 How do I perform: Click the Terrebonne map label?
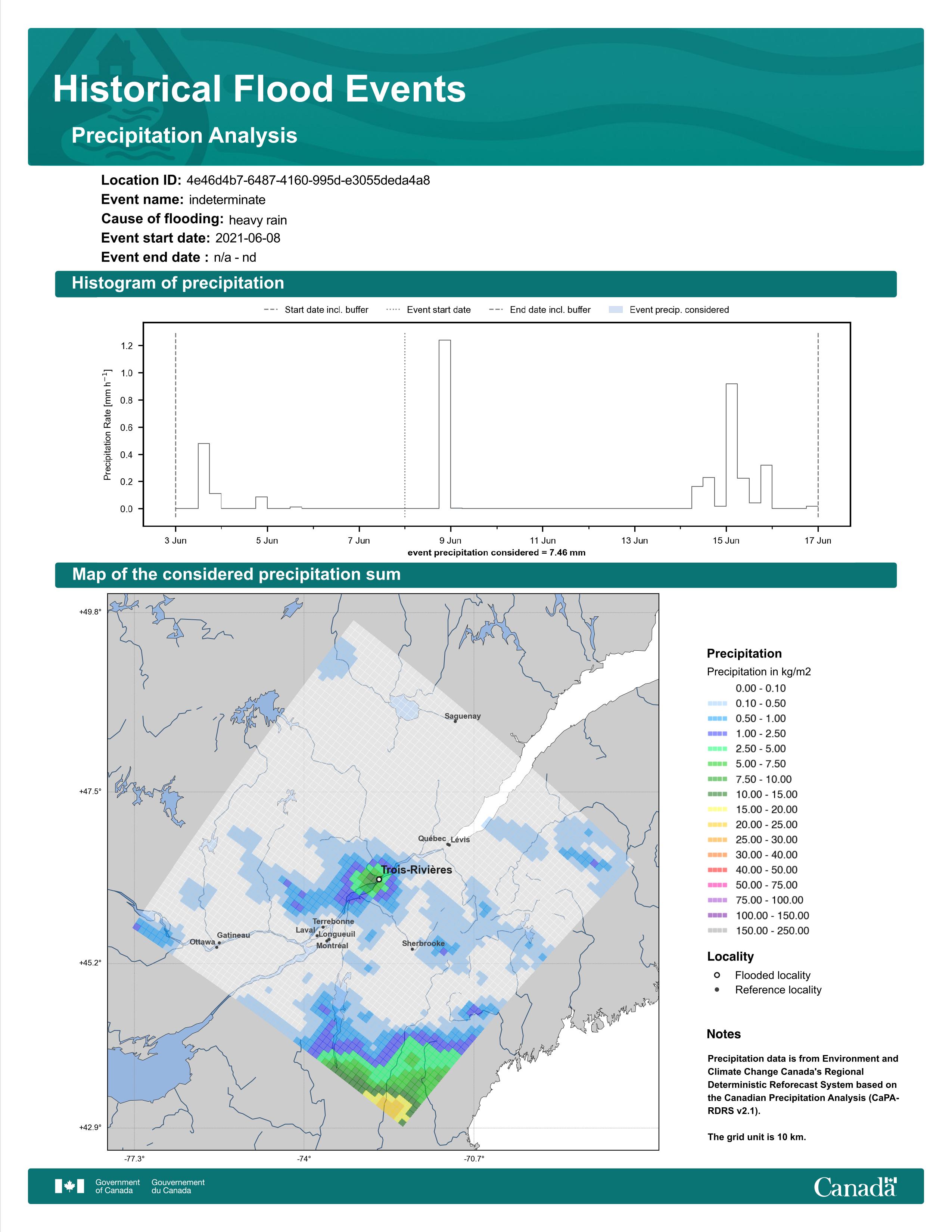tap(333, 921)
